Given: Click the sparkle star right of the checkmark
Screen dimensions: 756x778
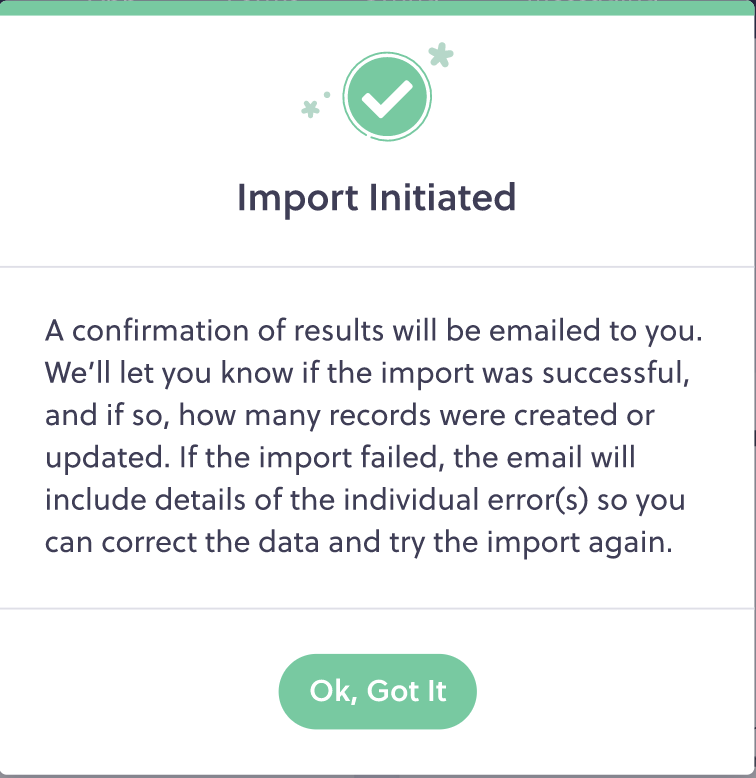Looking at the screenshot, I should (x=440, y=55).
